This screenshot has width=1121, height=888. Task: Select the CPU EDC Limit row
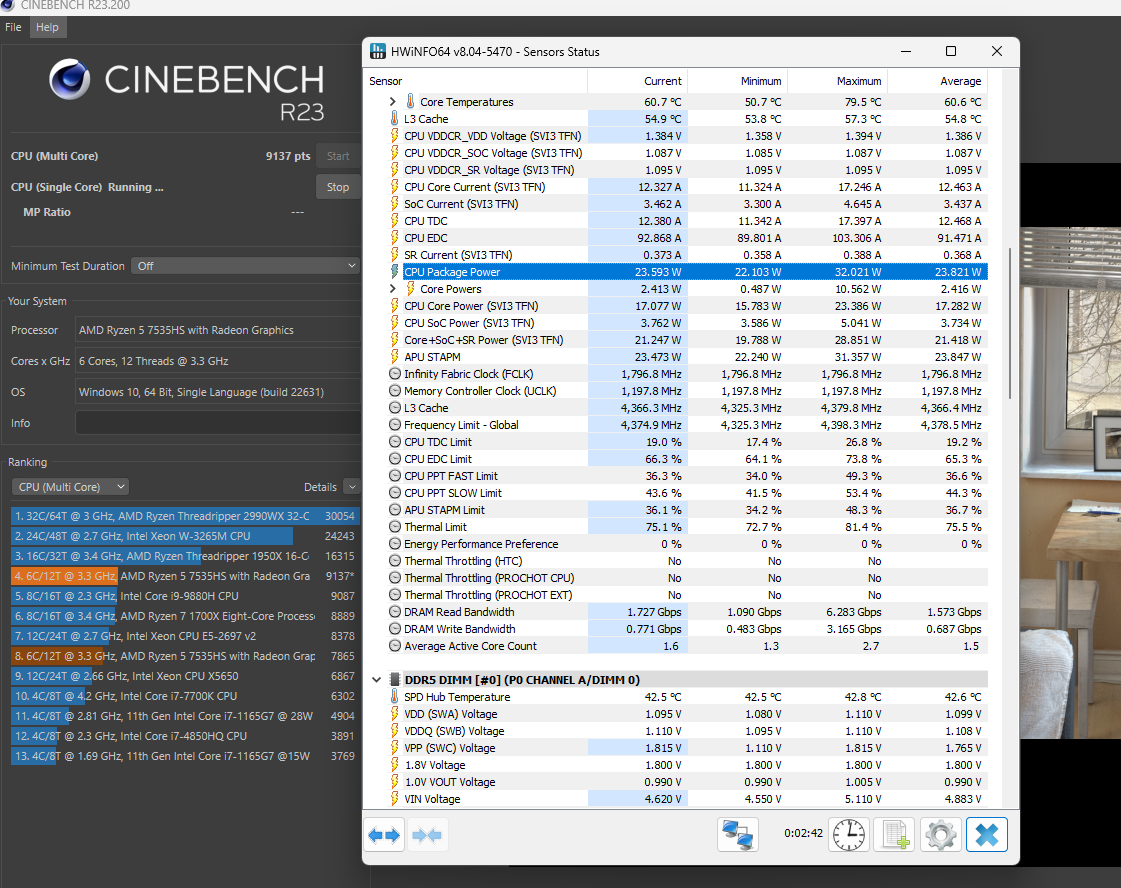tap(687, 459)
